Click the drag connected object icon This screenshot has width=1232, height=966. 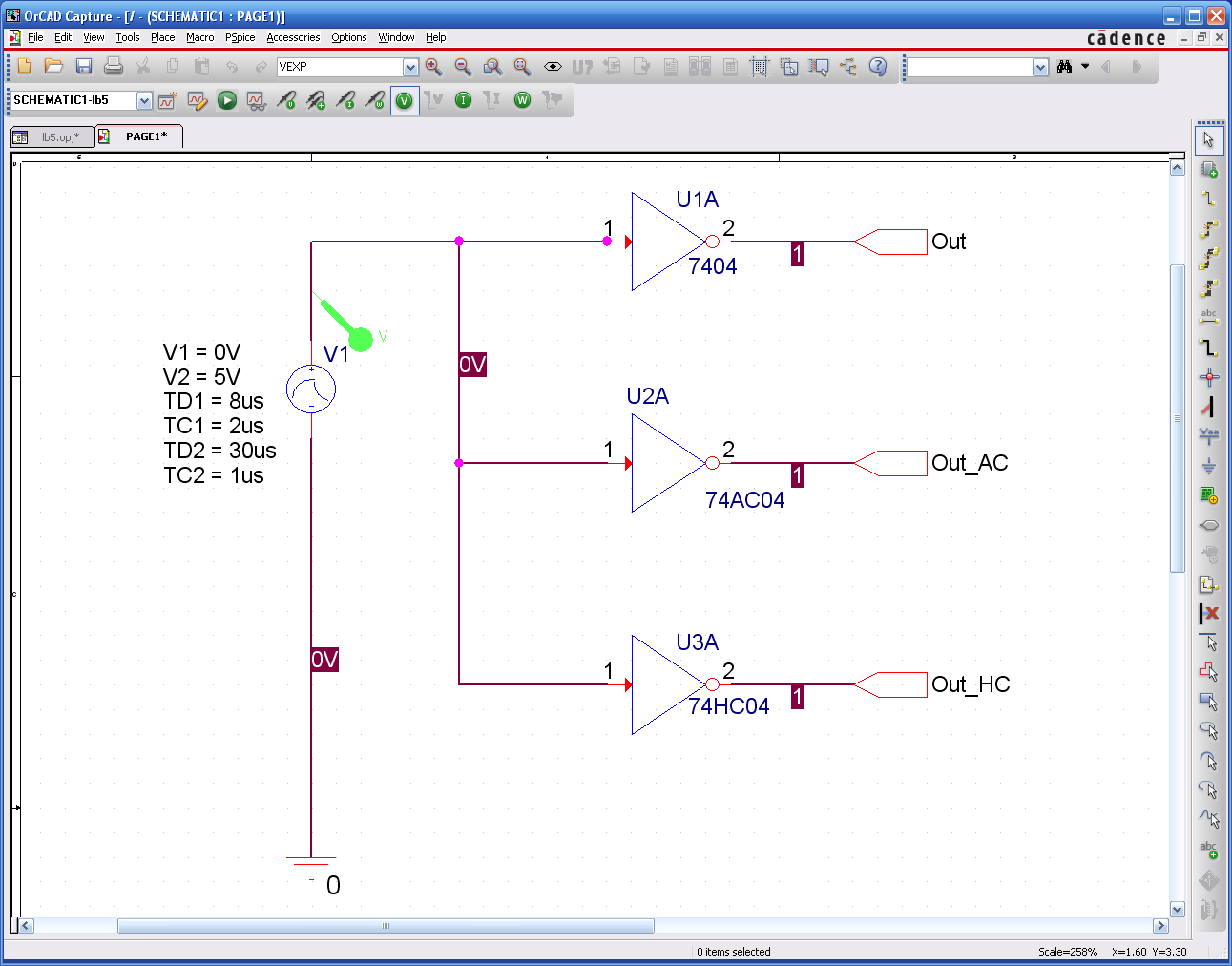pyautogui.click(x=819, y=66)
